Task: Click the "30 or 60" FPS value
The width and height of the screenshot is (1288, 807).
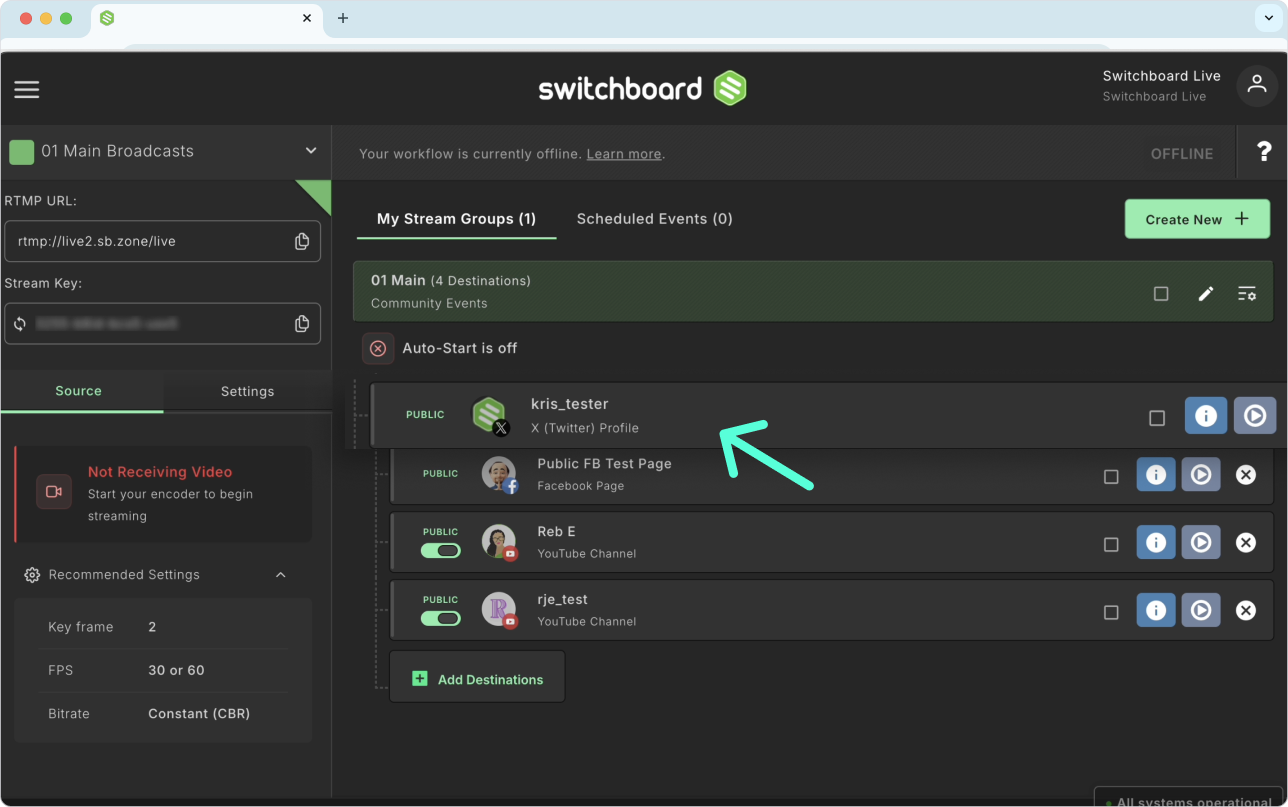Action: tap(176, 670)
